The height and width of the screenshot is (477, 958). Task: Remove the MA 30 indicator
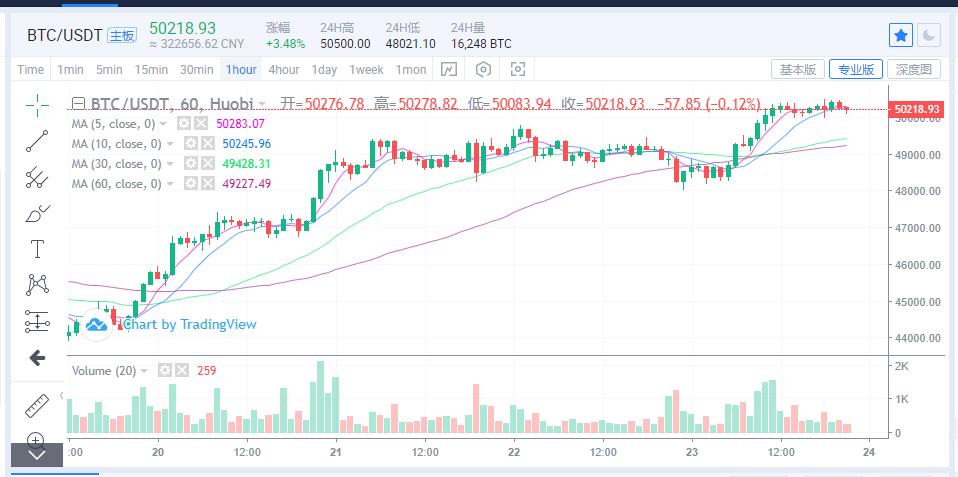208,164
